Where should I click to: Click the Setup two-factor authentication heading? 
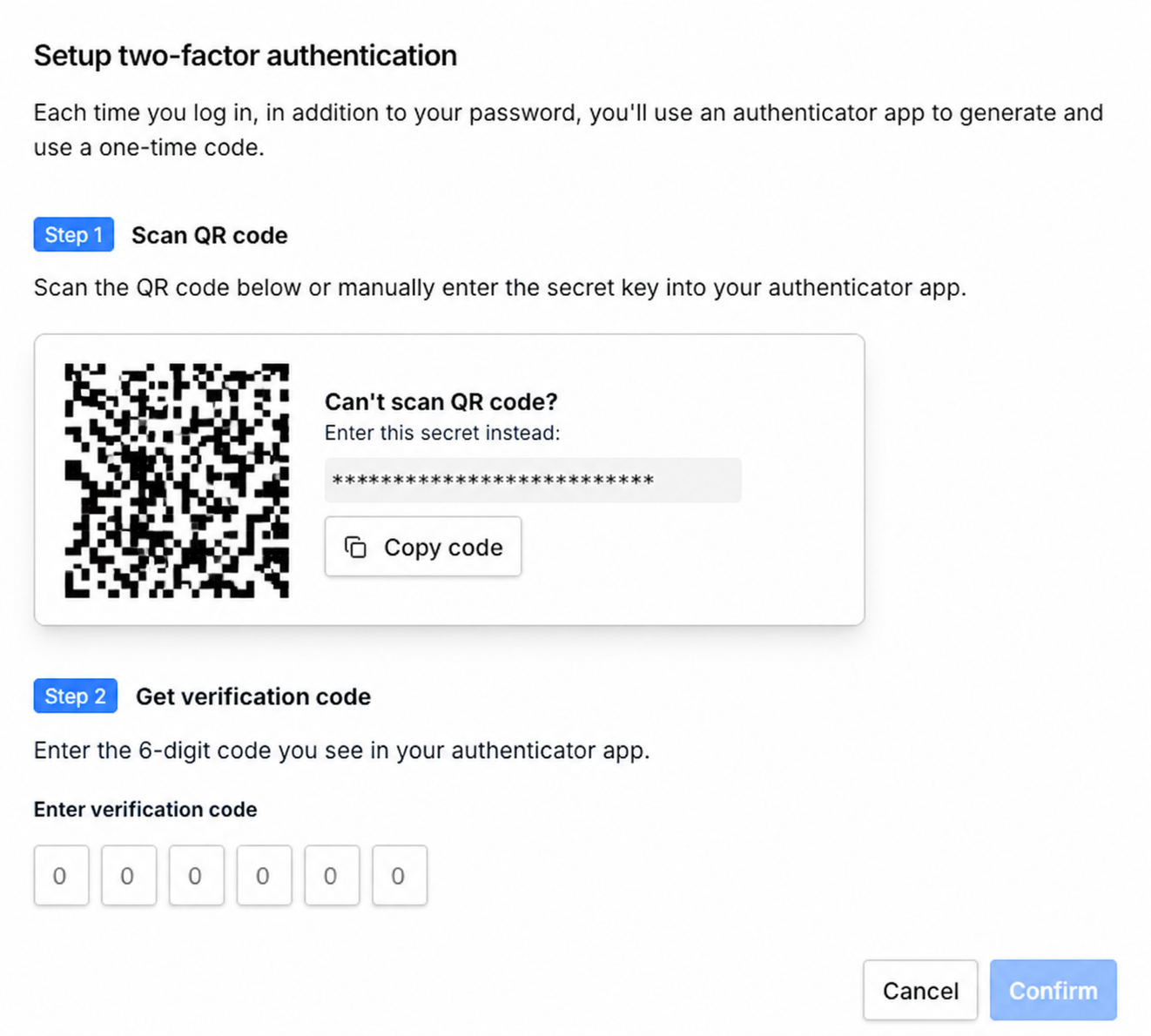click(x=246, y=56)
